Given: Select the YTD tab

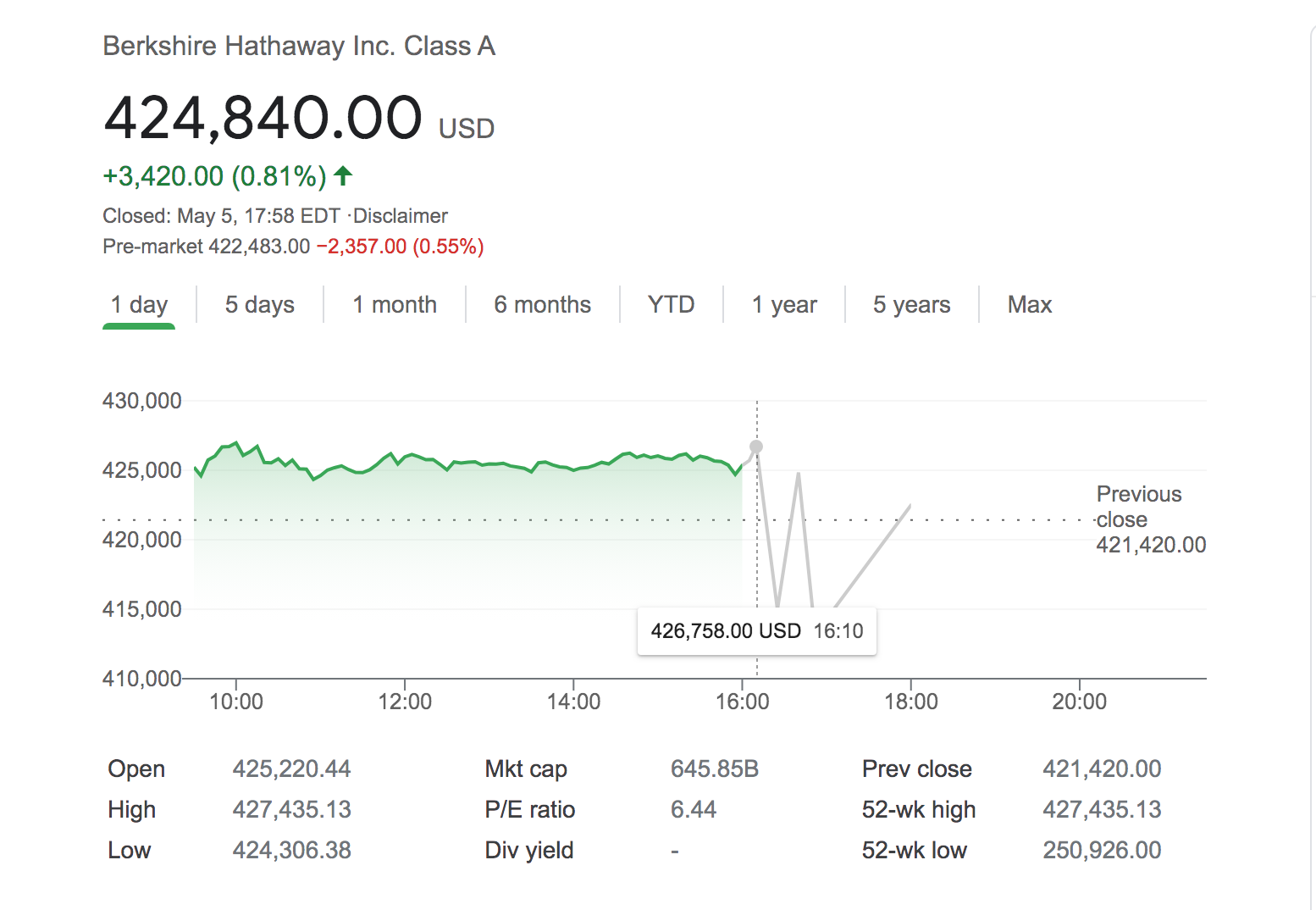Looking at the screenshot, I should coord(671,305).
